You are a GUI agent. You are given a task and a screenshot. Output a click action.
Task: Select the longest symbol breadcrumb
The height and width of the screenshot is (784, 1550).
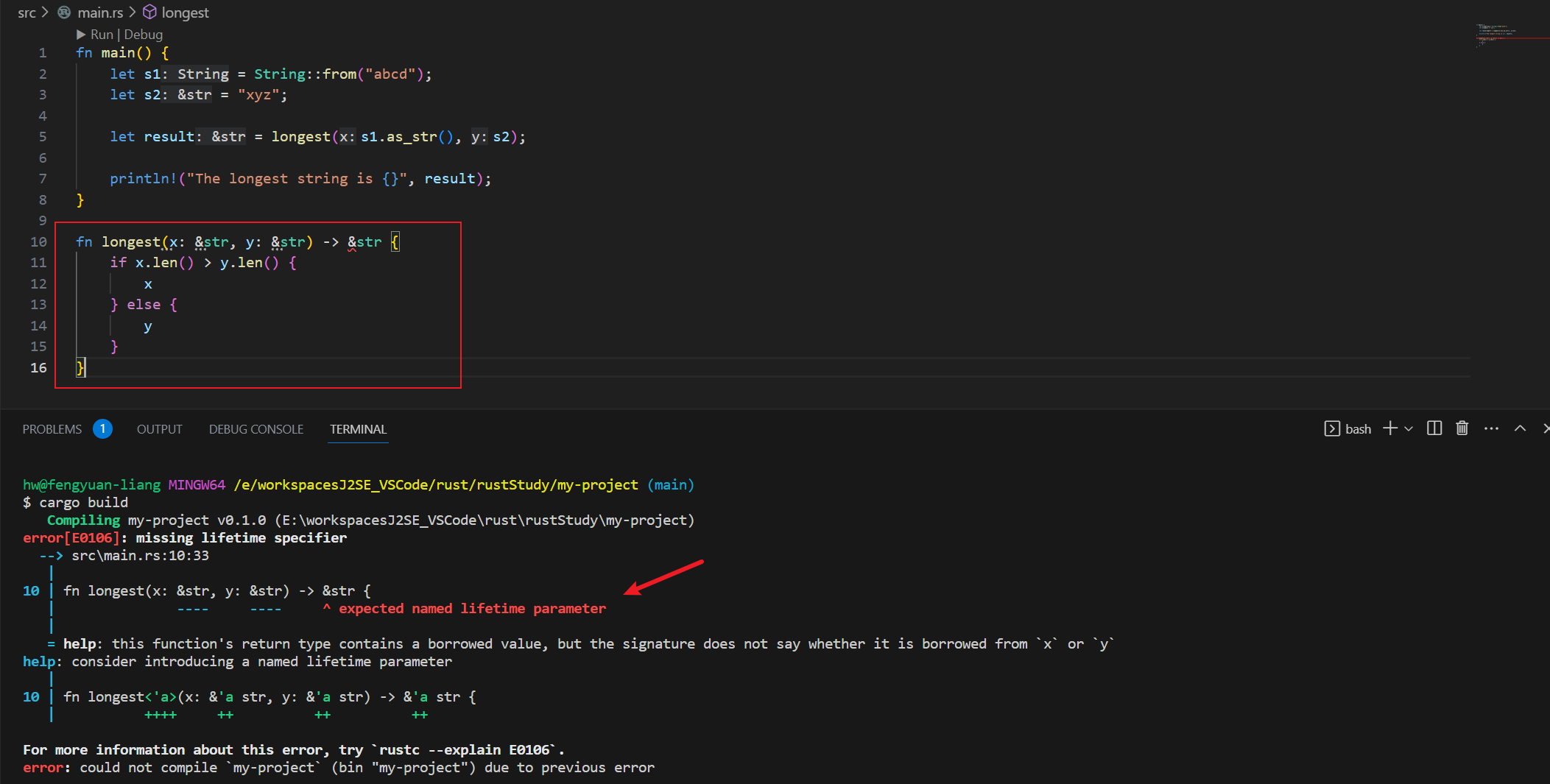pos(185,13)
